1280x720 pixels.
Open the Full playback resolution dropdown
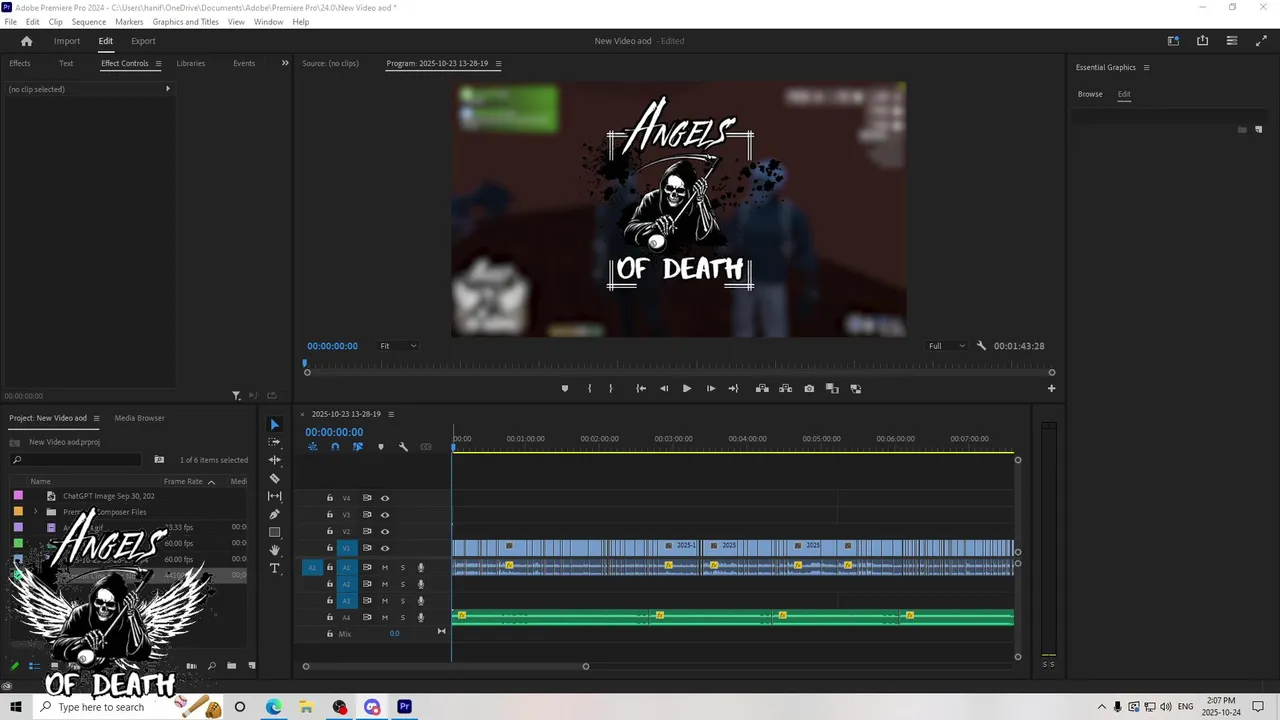946,346
